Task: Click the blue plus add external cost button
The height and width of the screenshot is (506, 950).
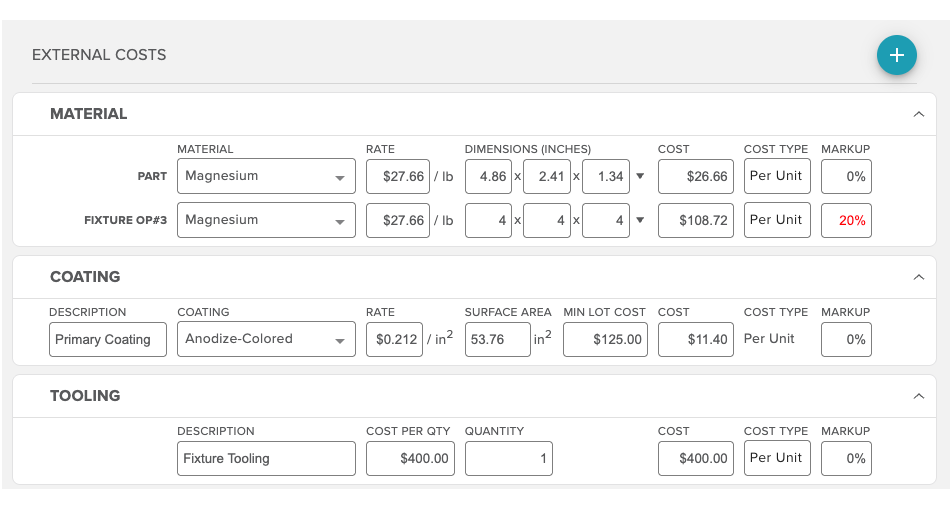Action: (896, 55)
